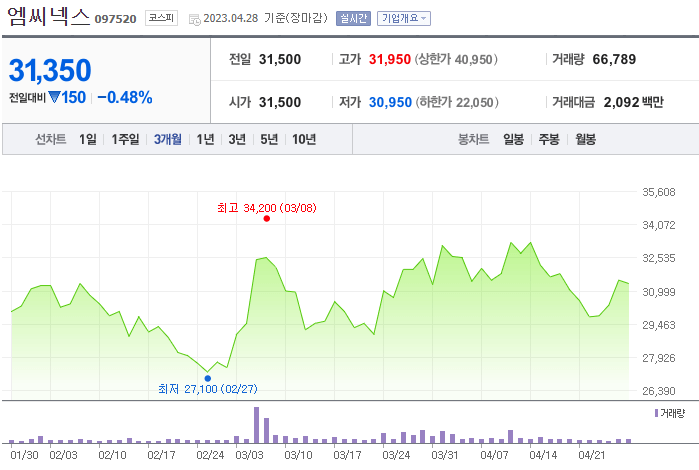Click the 코스피 market badge
The height and width of the screenshot is (470, 699).
(x=161, y=18)
